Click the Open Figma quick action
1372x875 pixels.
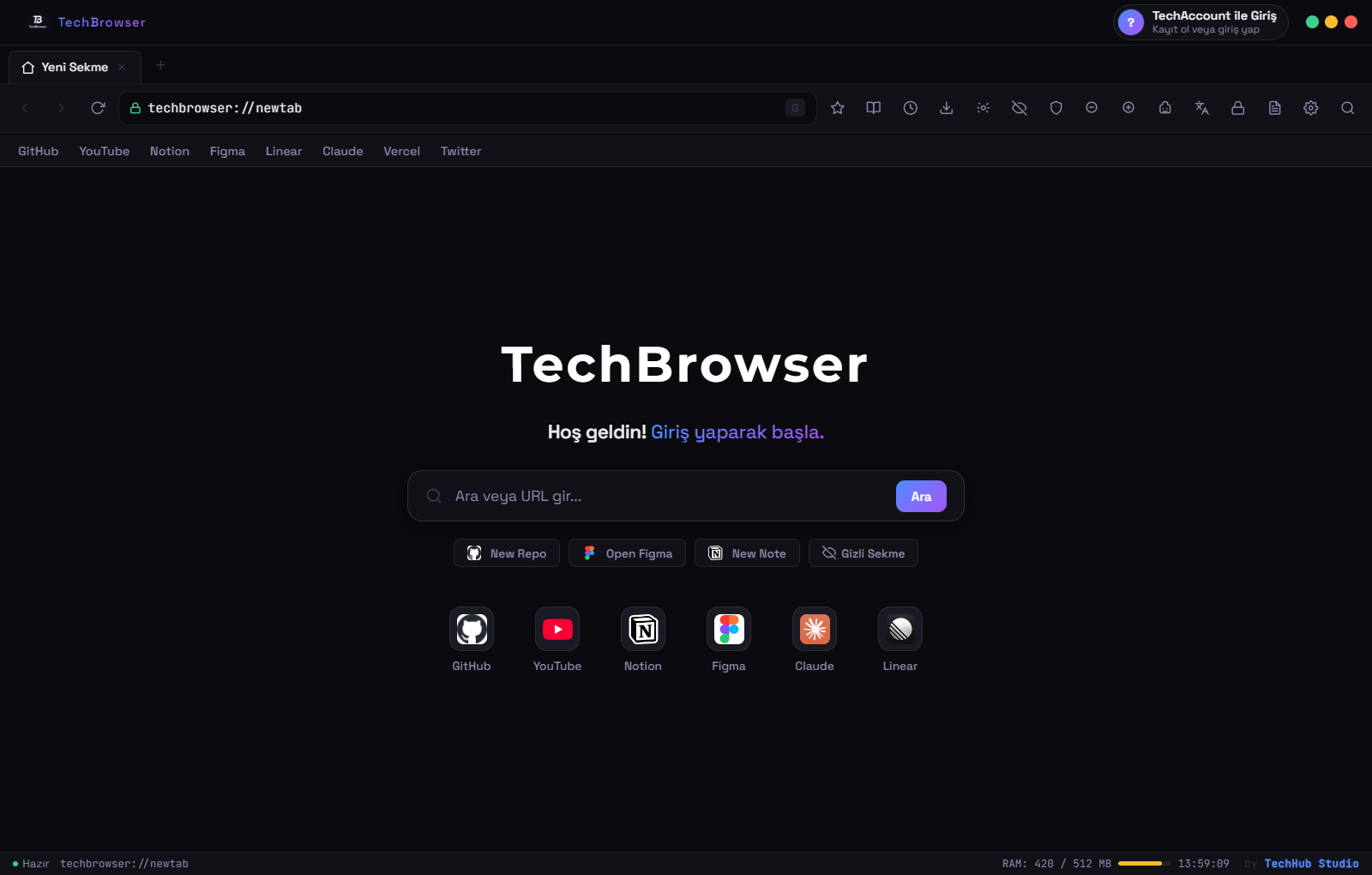627,553
